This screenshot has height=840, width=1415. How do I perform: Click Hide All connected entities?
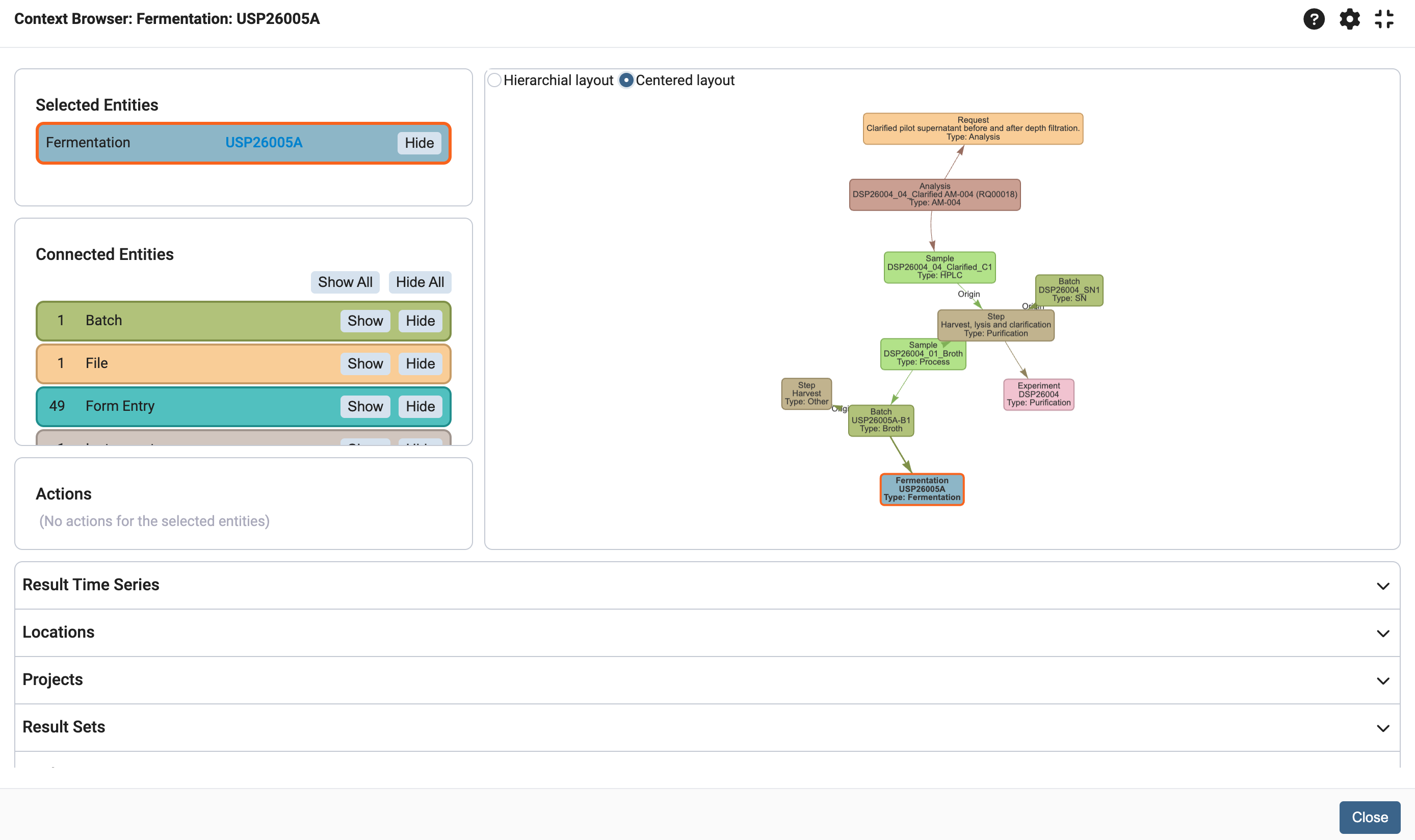click(x=420, y=282)
